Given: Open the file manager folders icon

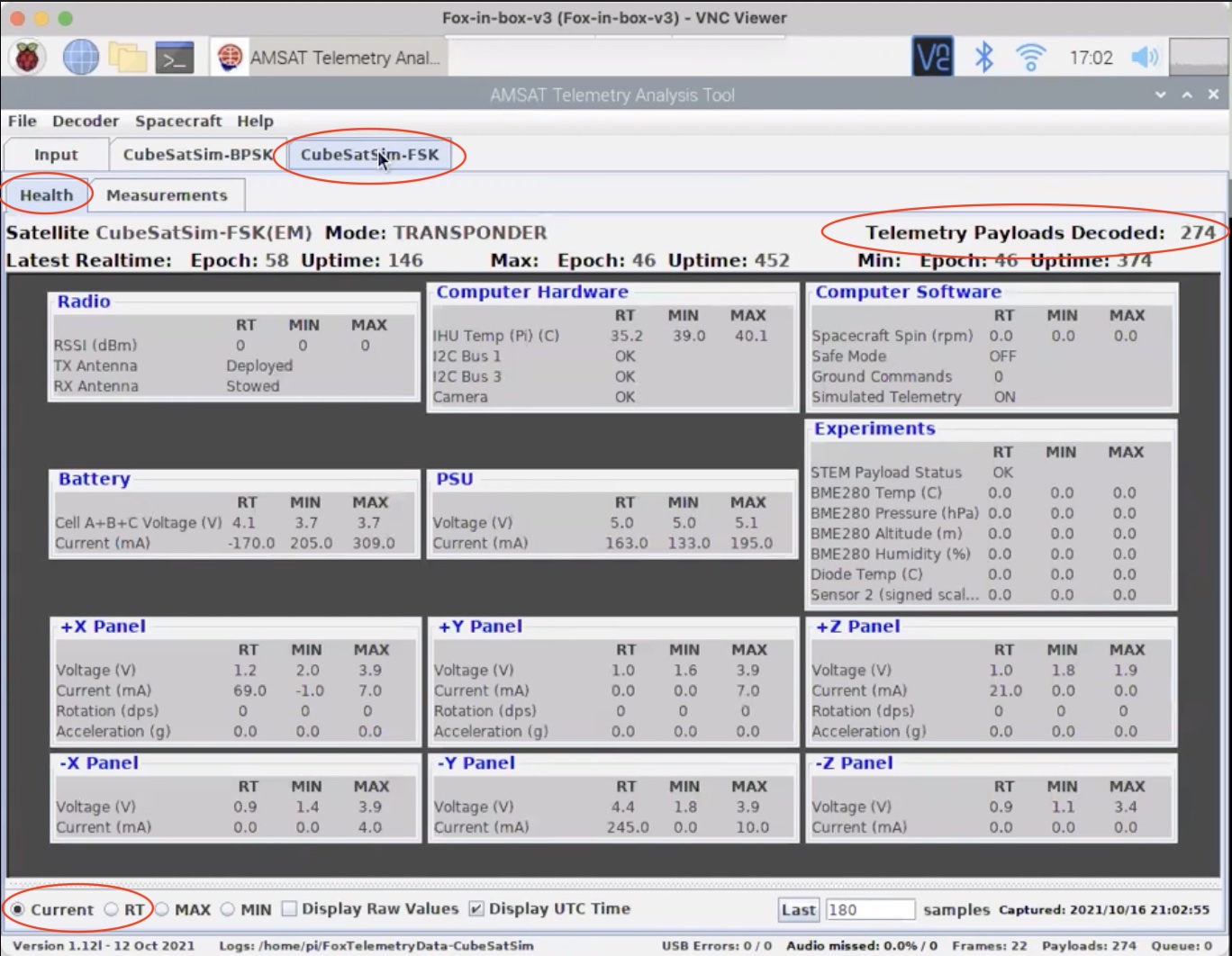Looking at the screenshot, I should tap(127, 58).
